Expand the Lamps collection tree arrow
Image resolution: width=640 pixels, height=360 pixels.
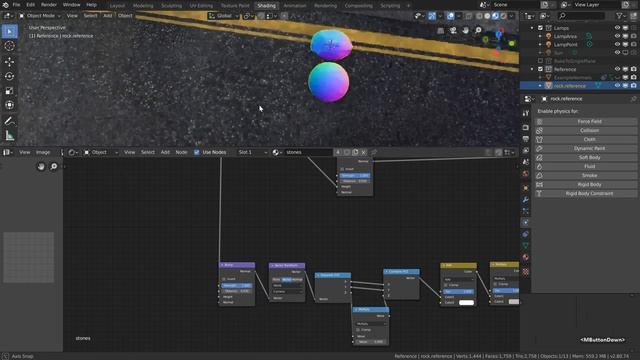(x=532, y=28)
